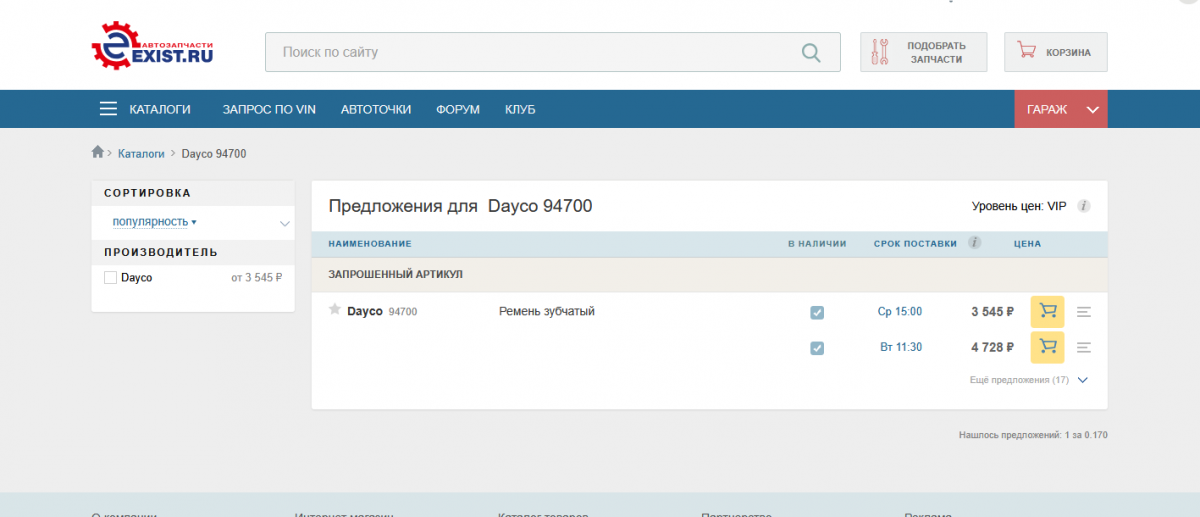1200x517 pixels.
Task: Open Запрос по VIN menu item
Action: tap(269, 109)
